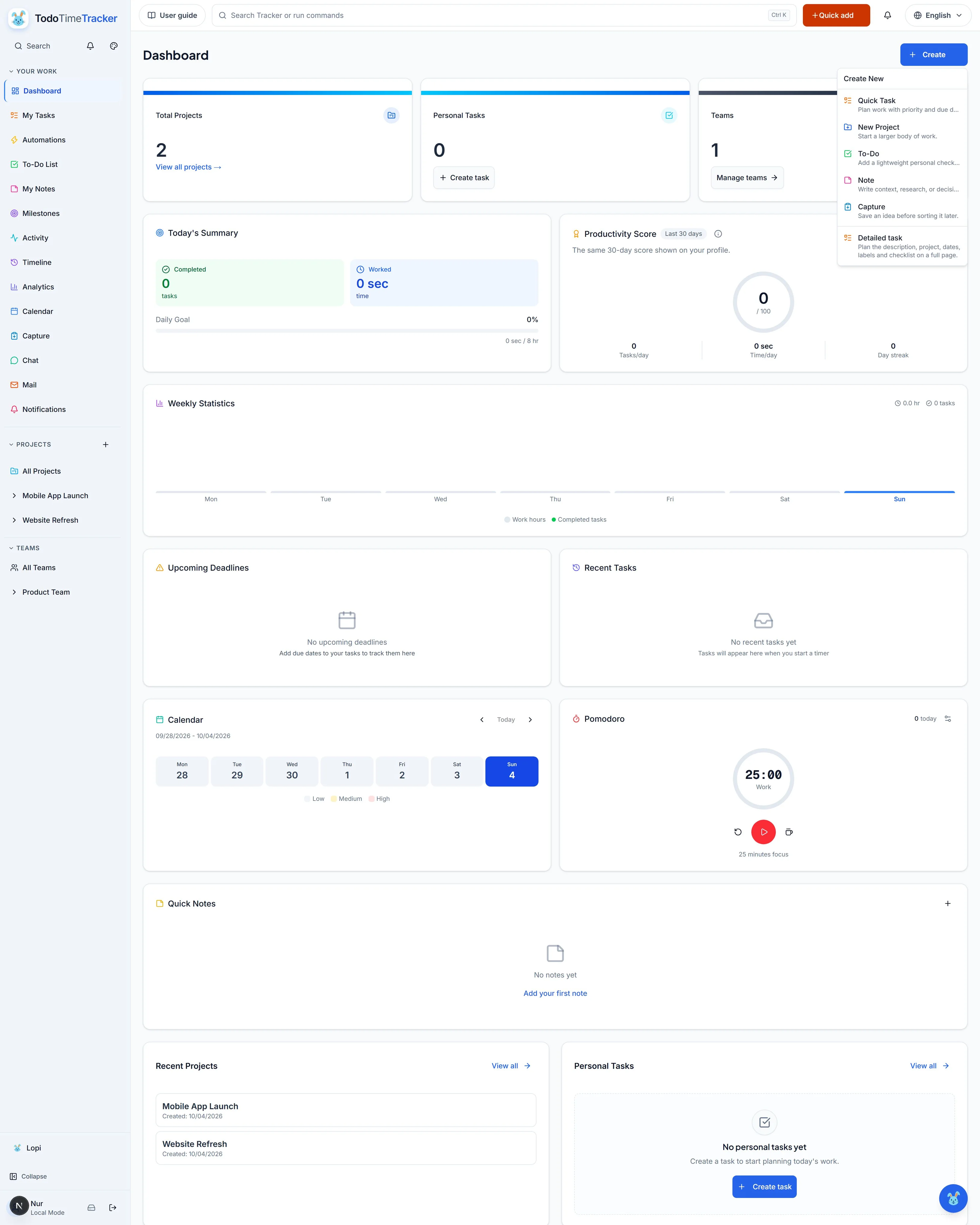Expand the Product Team tree item

coord(14,592)
